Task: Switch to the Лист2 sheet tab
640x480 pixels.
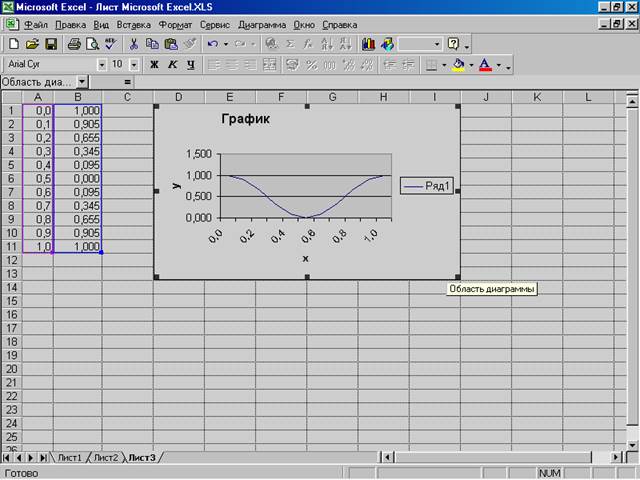Action: pos(106,458)
